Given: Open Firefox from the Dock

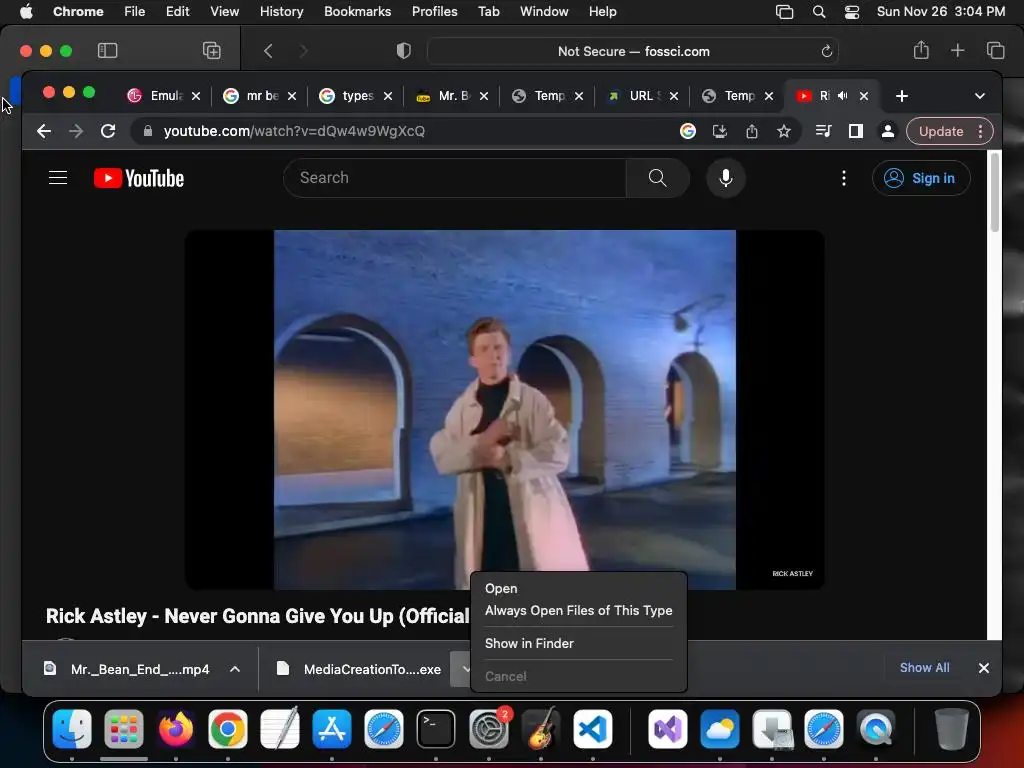Looking at the screenshot, I should [176, 729].
